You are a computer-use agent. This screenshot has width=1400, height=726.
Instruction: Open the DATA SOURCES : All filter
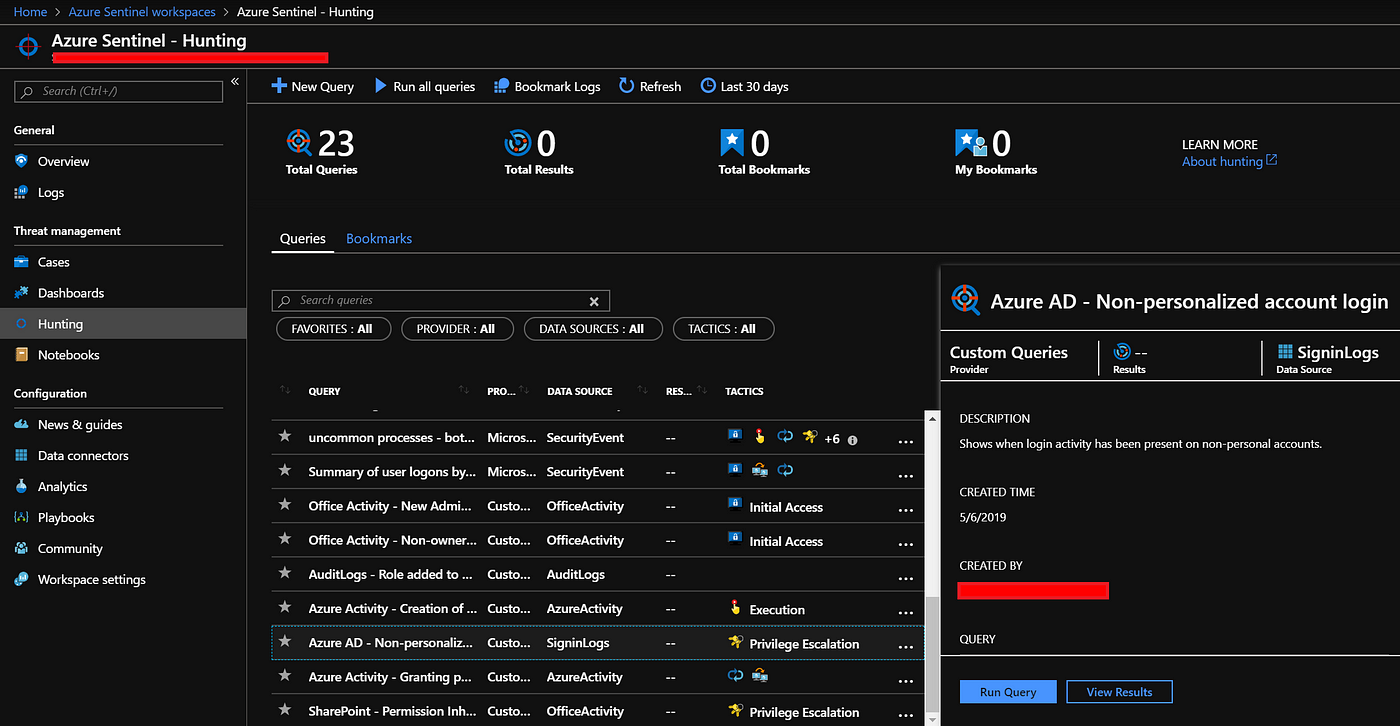point(593,329)
